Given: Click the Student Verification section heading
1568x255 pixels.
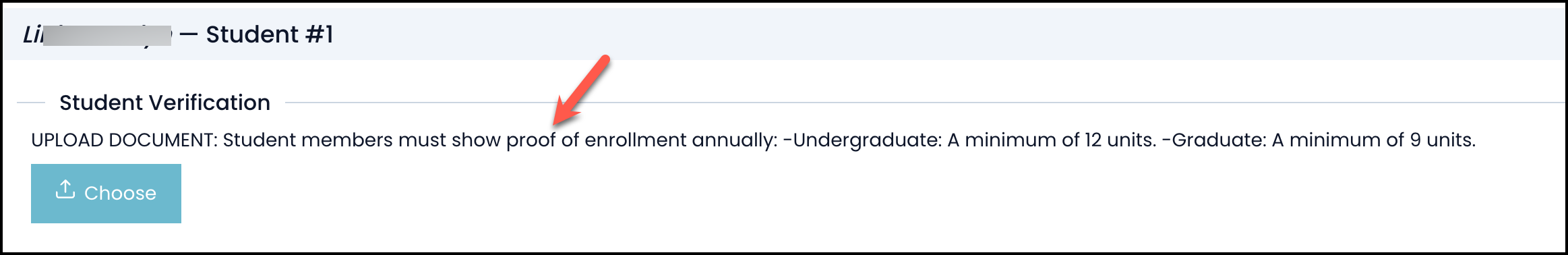Looking at the screenshot, I should pos(164,103).
